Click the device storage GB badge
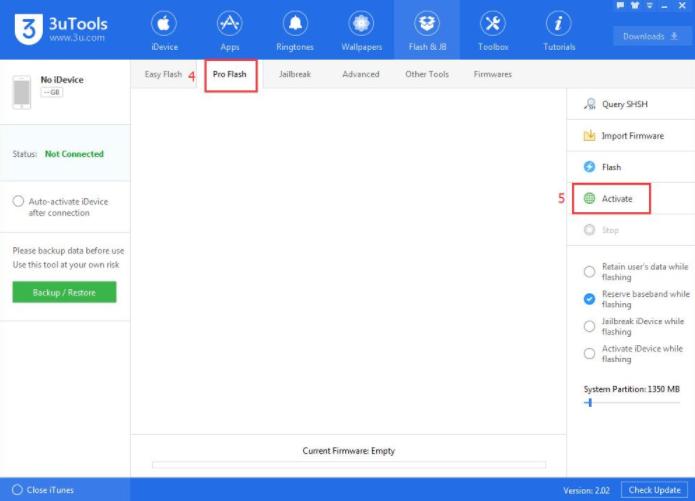Screen dimensions: 695x501 point(52,92)
